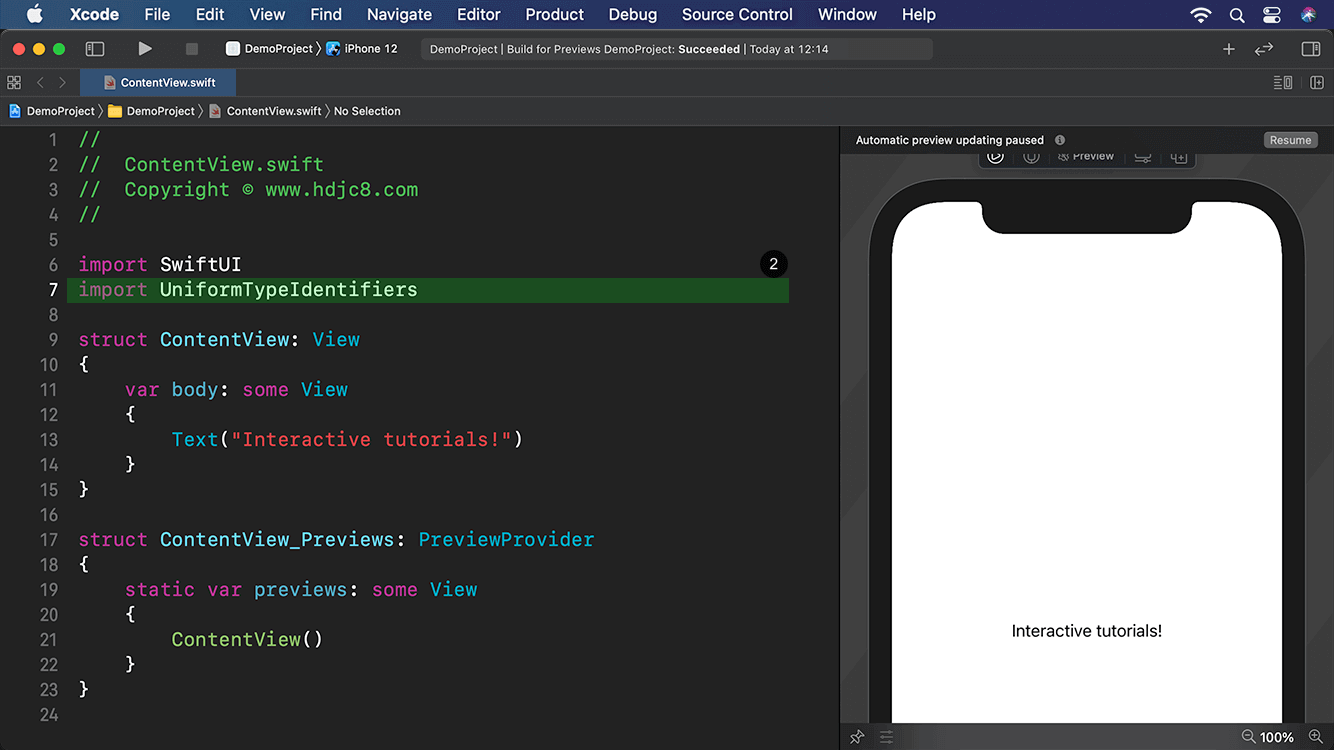Choose the iPhone 12 run destination
Viewport: 1334px width, 750px height.
(362, 48)
